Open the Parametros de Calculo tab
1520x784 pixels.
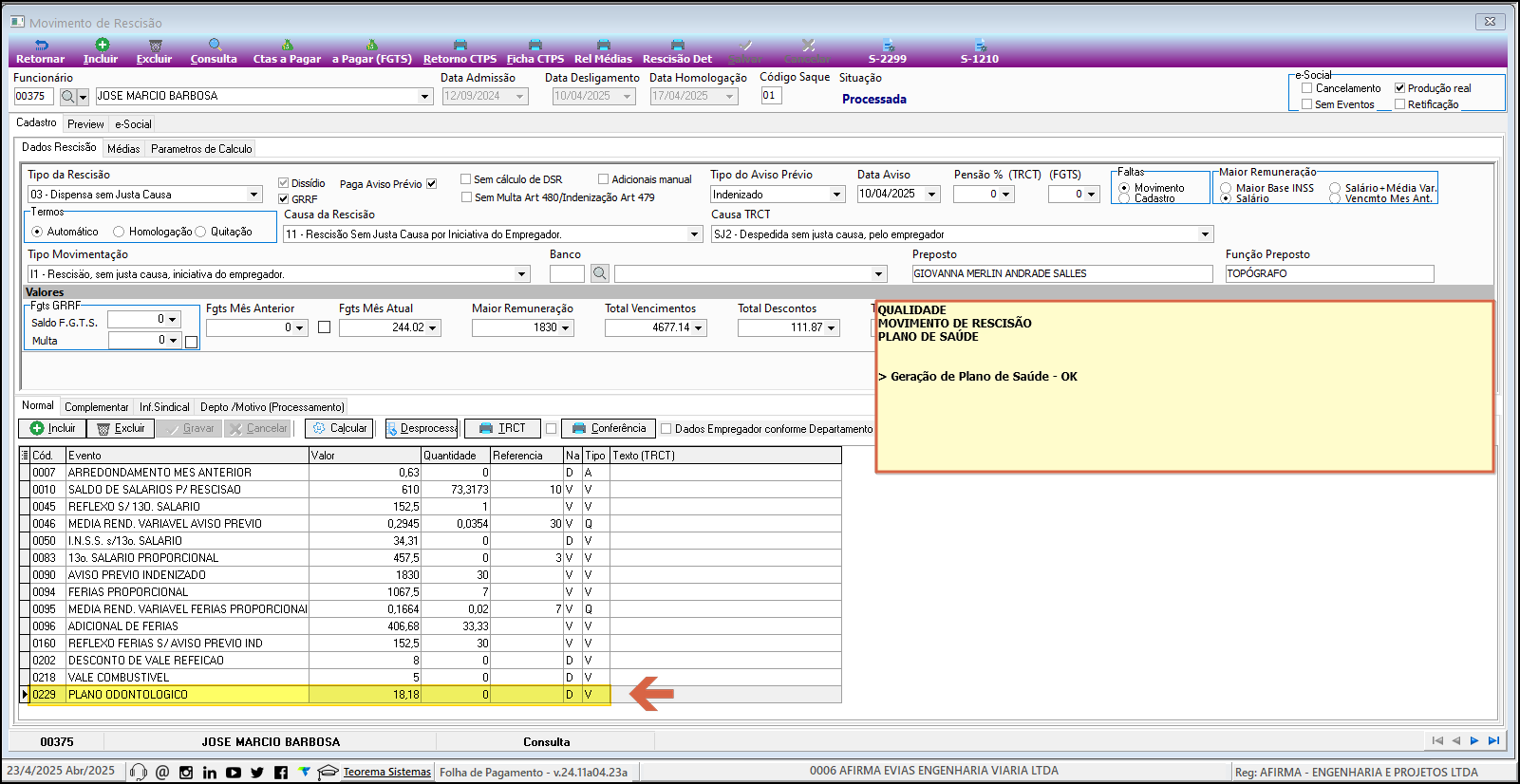coord(201,149)
